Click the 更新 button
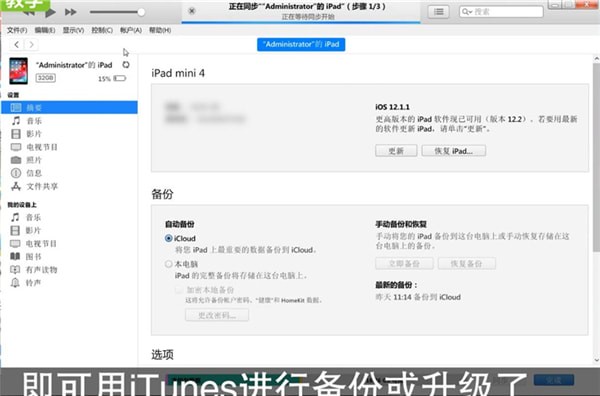 coord(396,151)
